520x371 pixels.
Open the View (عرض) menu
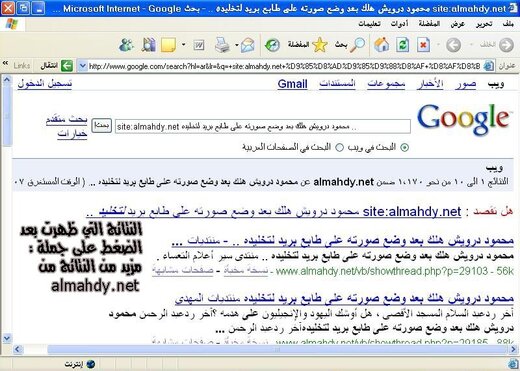point(457,24)
